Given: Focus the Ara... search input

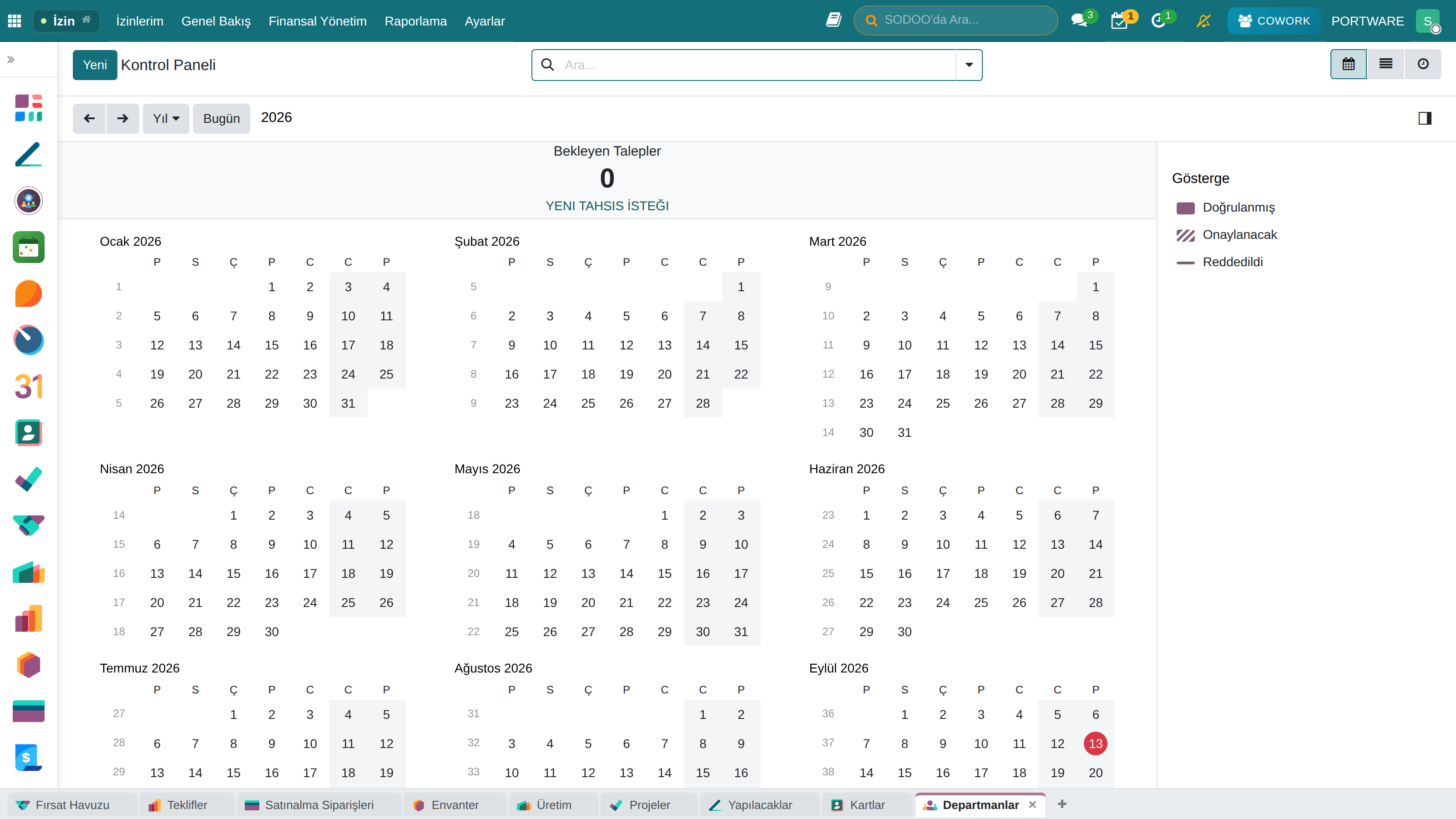Looking at the screenshot, I should (758, 65).
